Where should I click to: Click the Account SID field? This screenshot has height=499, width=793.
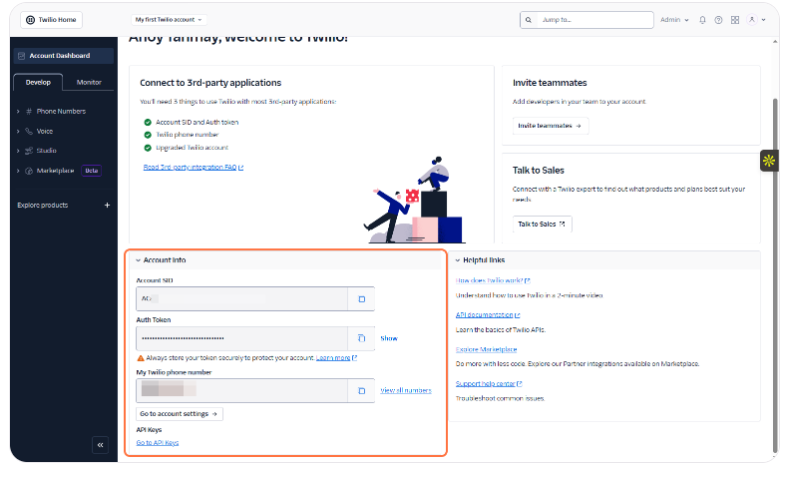point(242,299)
